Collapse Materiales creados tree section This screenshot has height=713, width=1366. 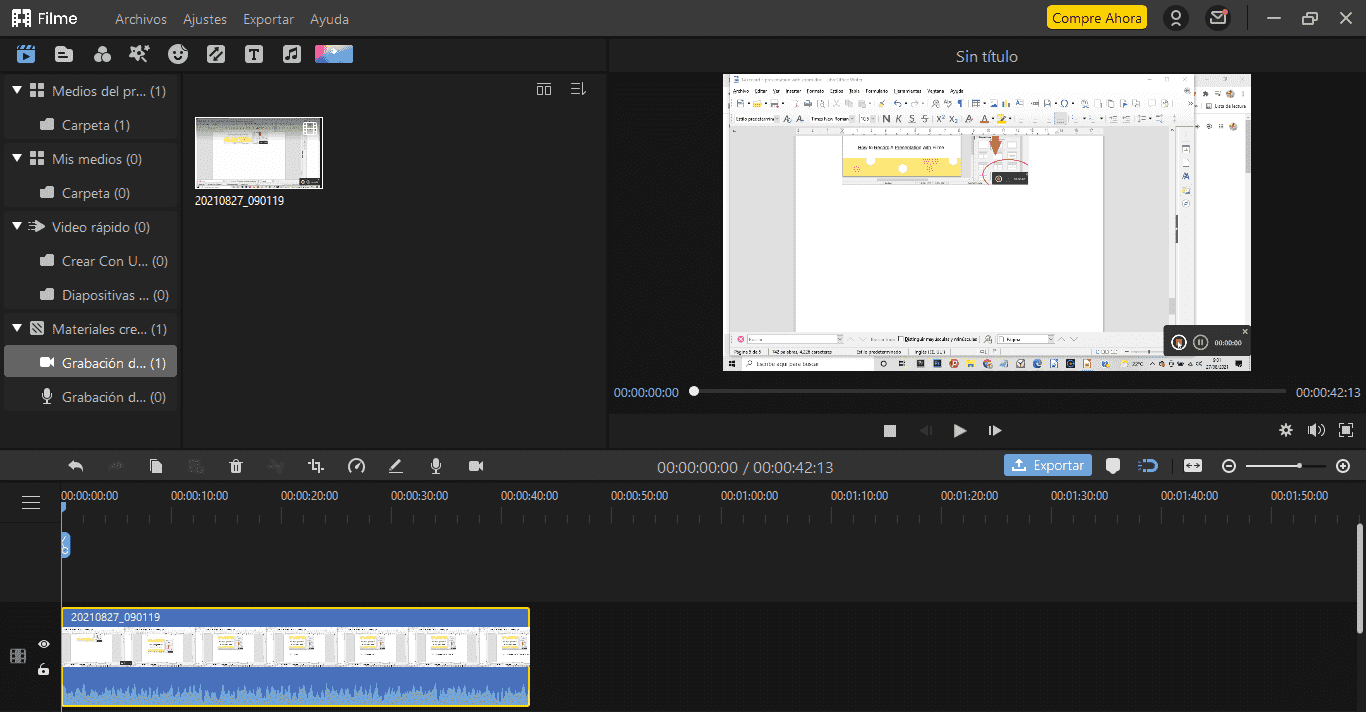coord(17,329)
